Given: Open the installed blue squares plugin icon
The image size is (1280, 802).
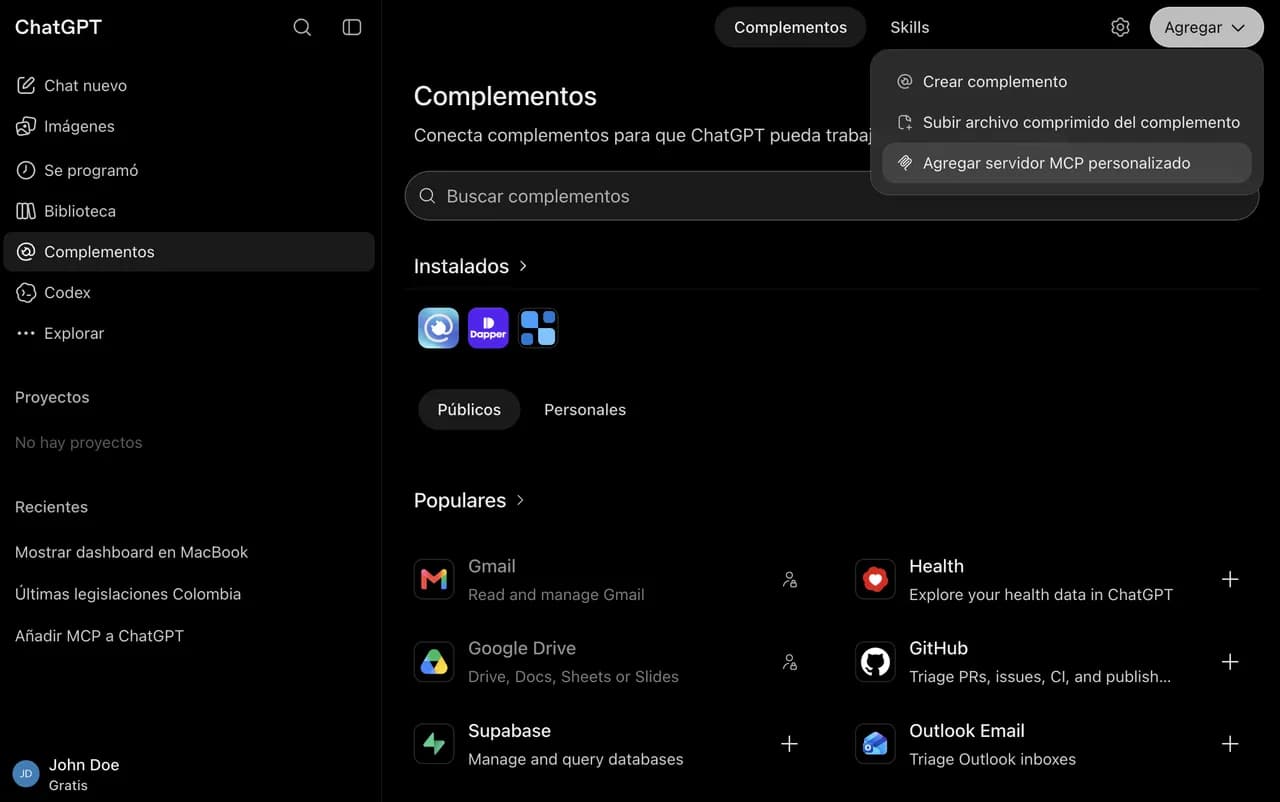Looking at the screenshot, I should coord(538,328).
